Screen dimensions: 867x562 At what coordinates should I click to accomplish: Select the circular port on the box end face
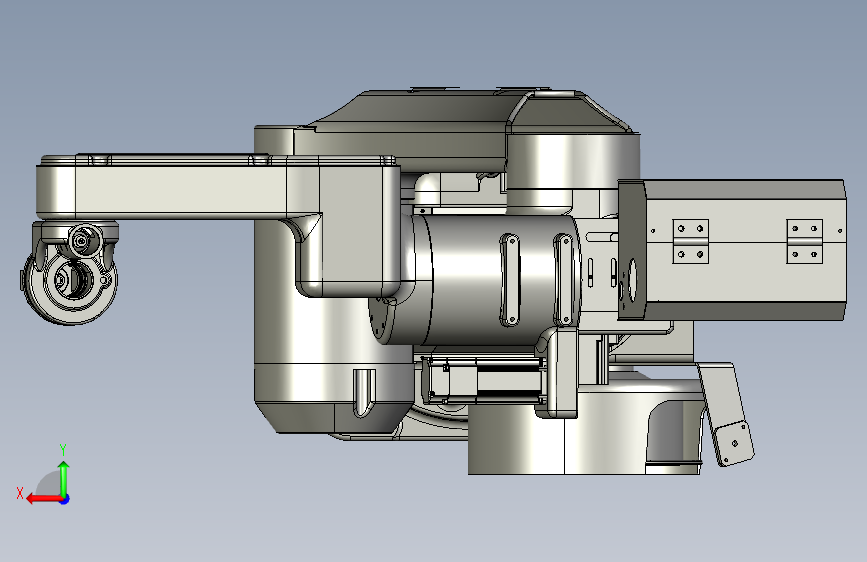632,280
